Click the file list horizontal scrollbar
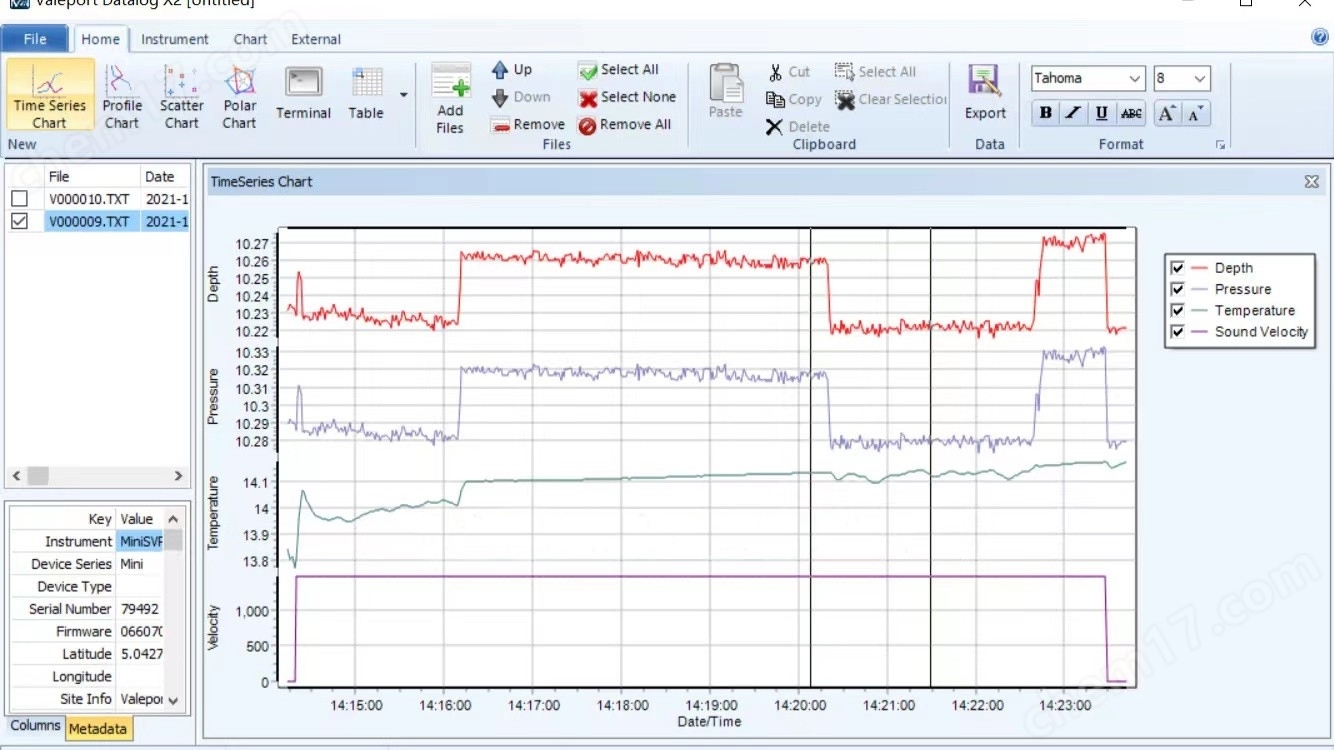Viewport: 1334px width, 750px height. [x=97, y=476]
